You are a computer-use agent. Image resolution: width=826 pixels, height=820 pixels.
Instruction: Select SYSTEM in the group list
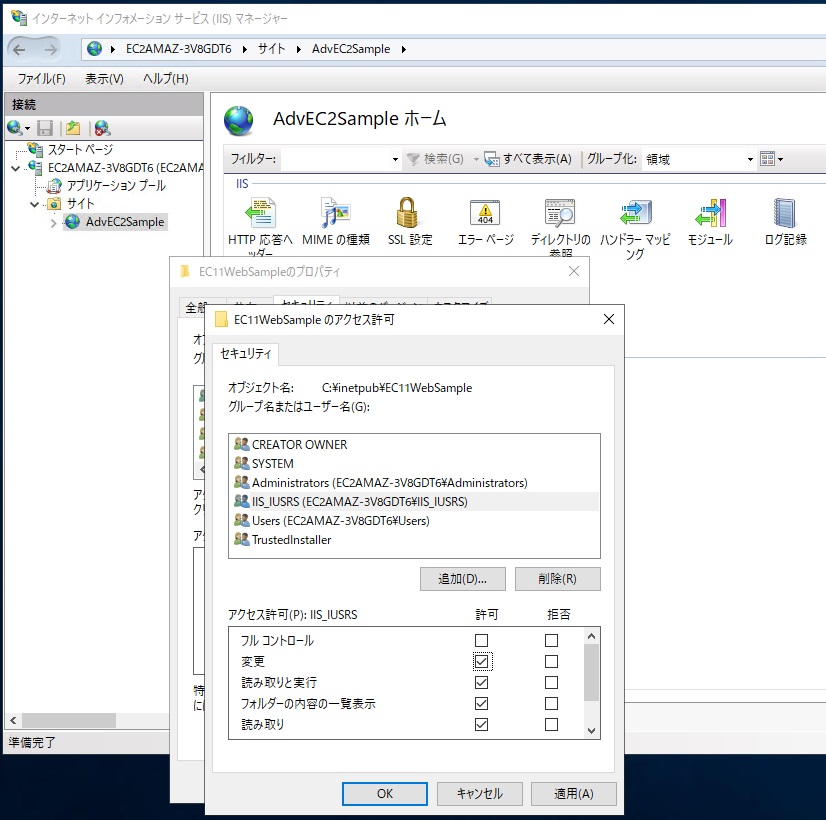272,463
